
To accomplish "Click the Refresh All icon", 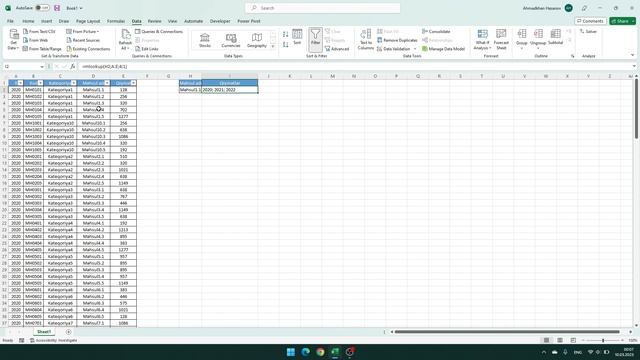I will point(125,34).
